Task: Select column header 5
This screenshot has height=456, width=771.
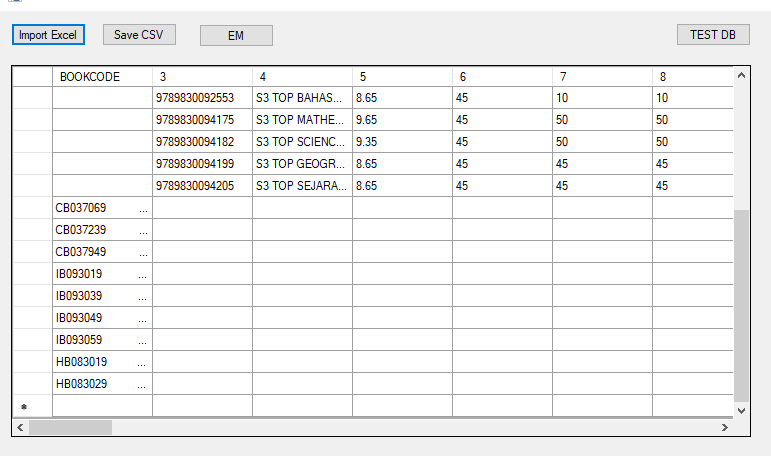Action: click(402, 77)
